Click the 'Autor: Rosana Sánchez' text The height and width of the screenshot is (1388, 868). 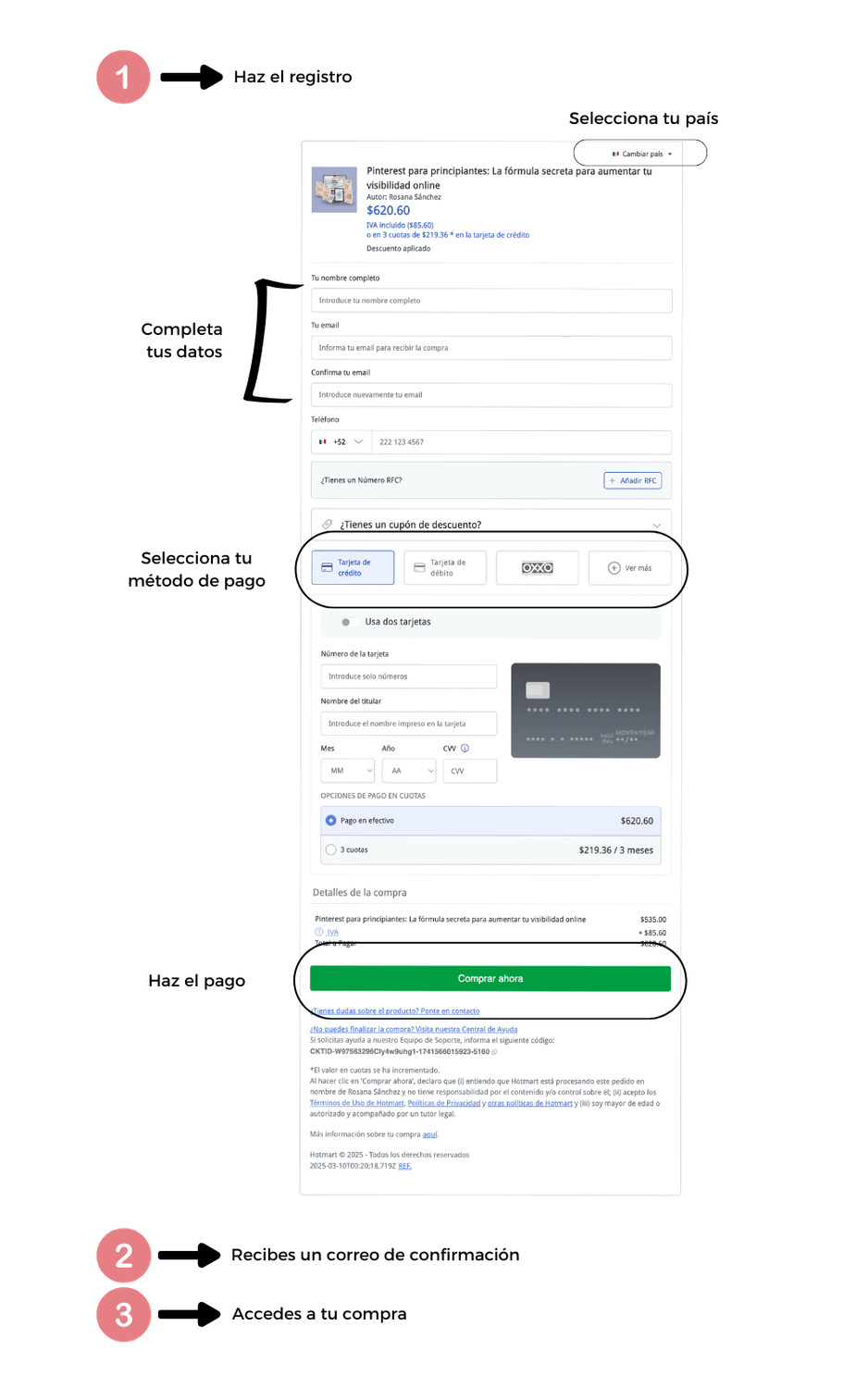(x=403, y=197)
